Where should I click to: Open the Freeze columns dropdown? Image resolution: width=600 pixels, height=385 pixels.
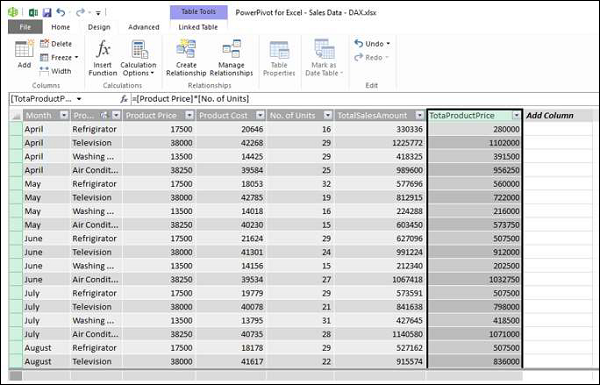tap(59, 57)
